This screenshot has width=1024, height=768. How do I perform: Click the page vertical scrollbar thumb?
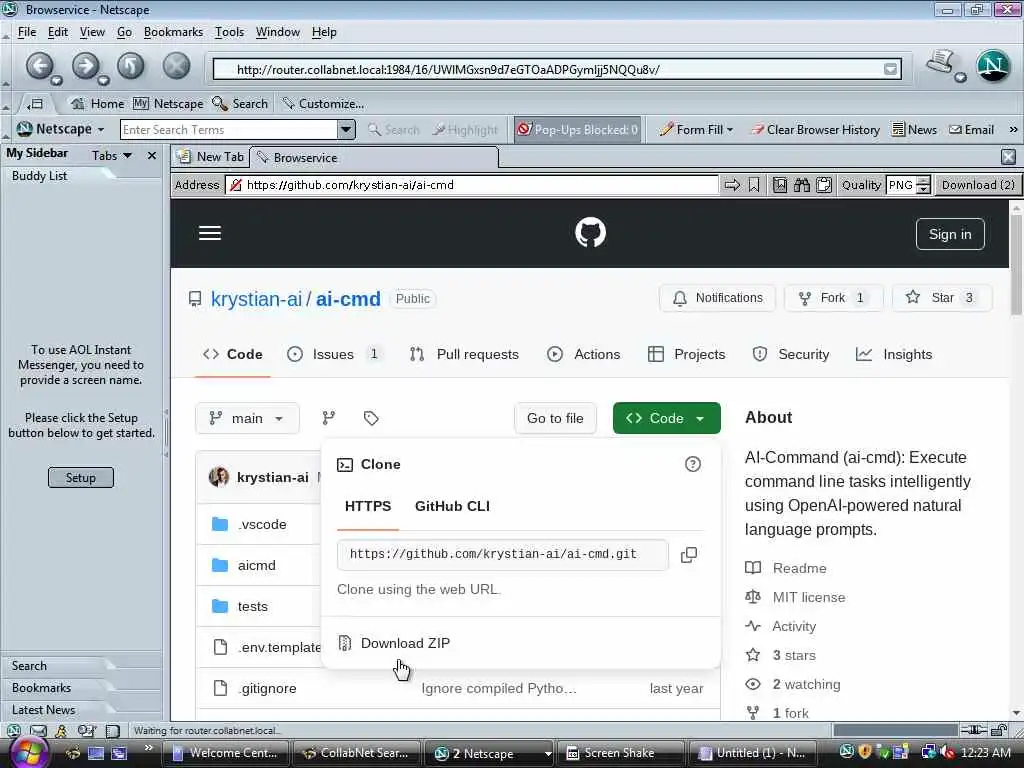1016,264
